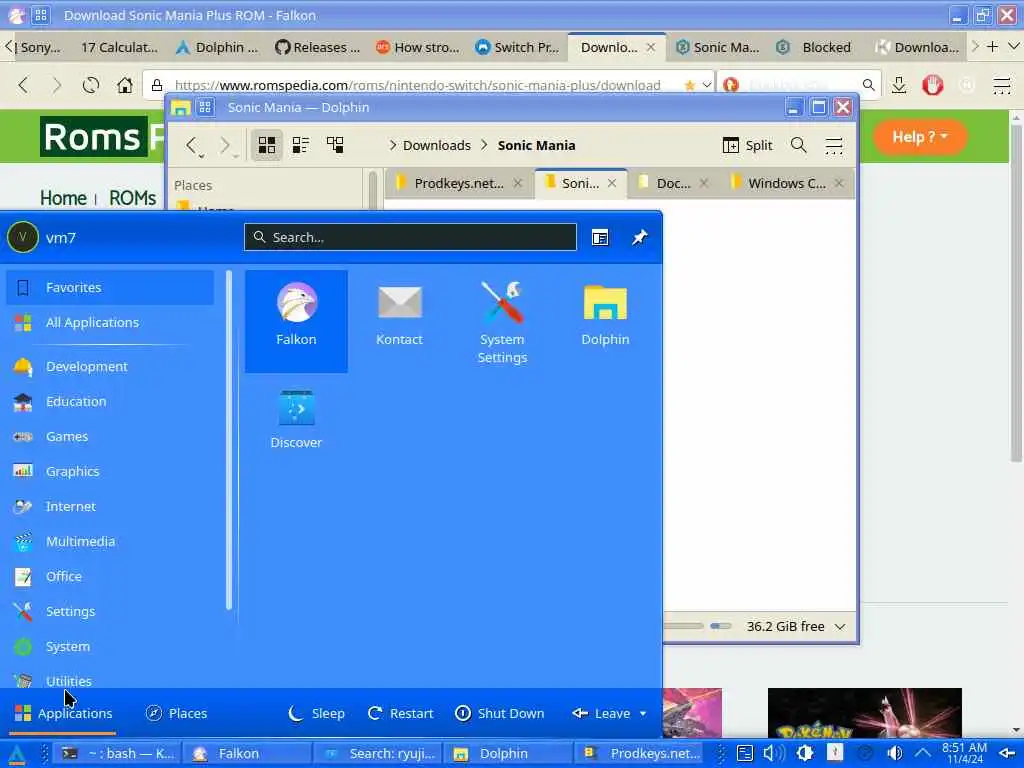This screenshot has width=1024, height=768.
Task: Go back in Falkon browser
Action: click(x=24, y=85)
